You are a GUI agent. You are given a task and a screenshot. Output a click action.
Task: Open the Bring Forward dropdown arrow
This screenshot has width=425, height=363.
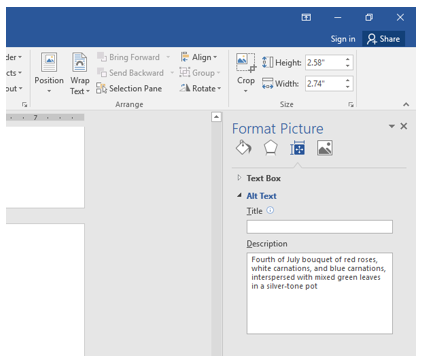[168, 57]
